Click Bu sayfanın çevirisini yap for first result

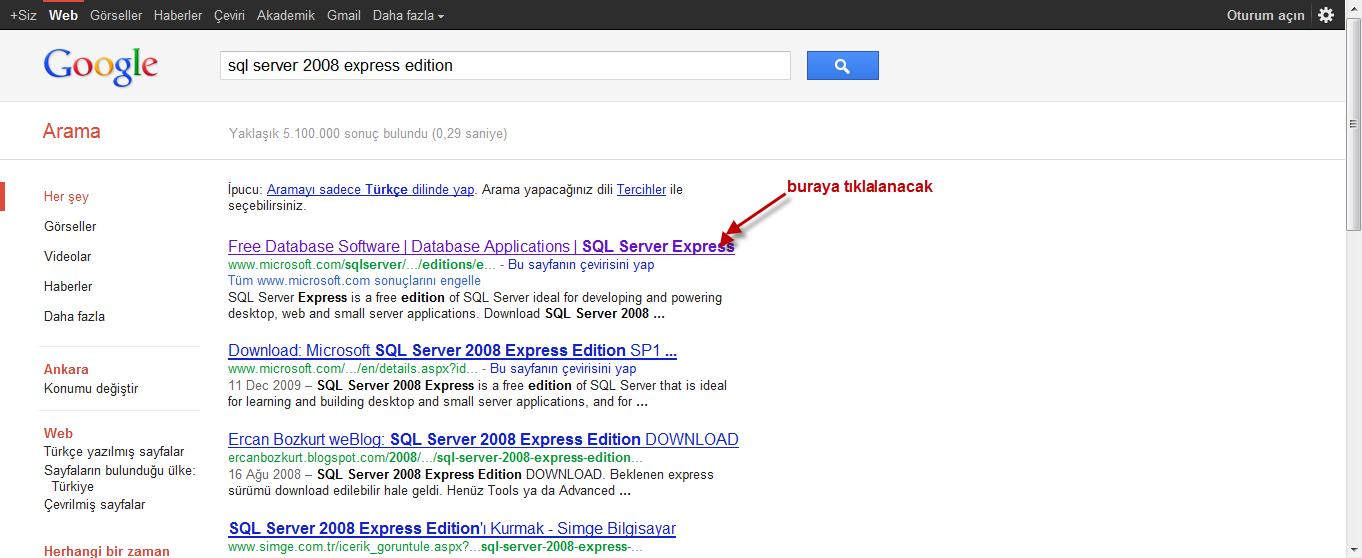581,265
